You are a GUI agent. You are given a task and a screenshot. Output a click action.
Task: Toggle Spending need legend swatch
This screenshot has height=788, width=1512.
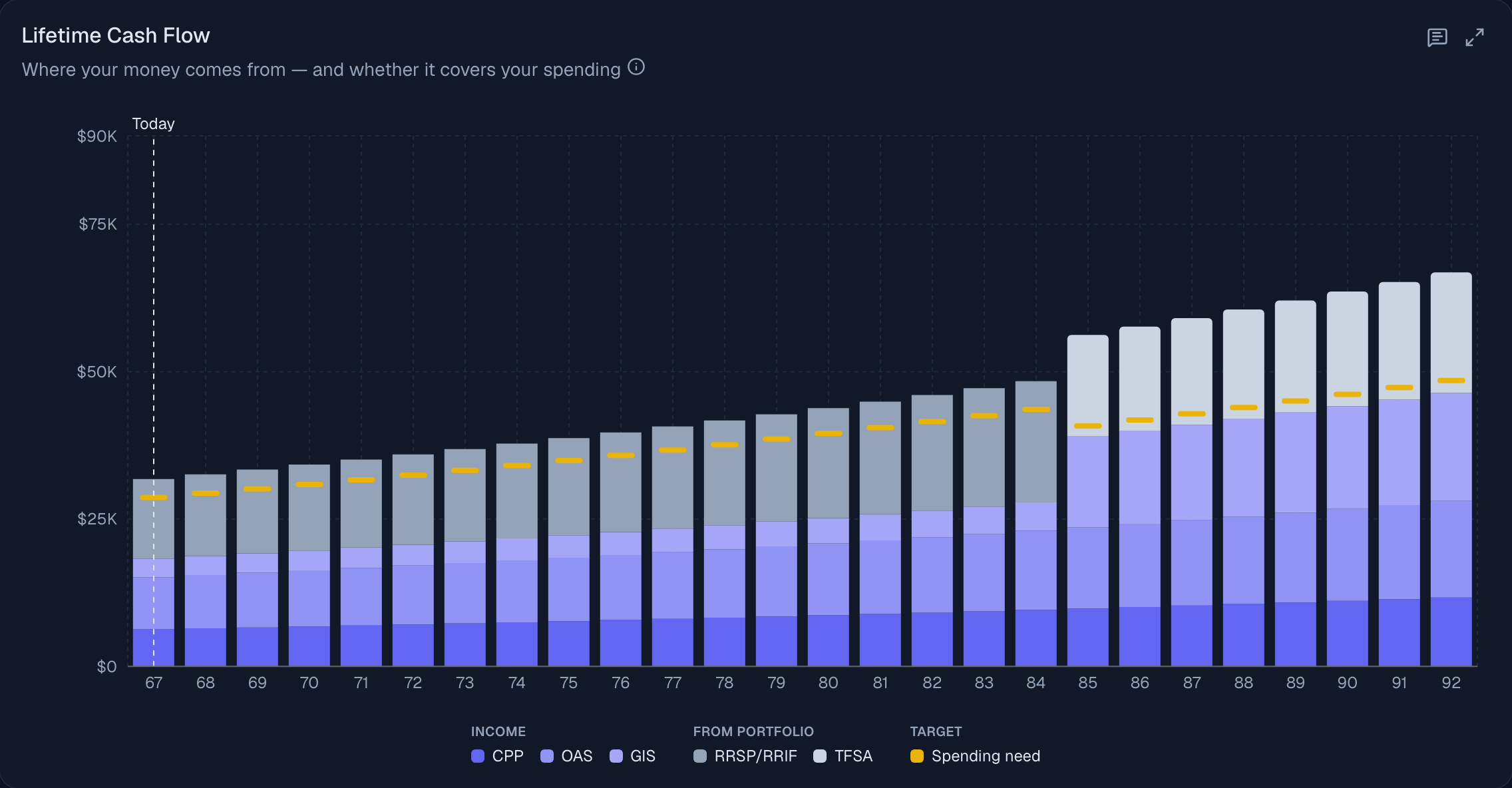pos(917,756)
